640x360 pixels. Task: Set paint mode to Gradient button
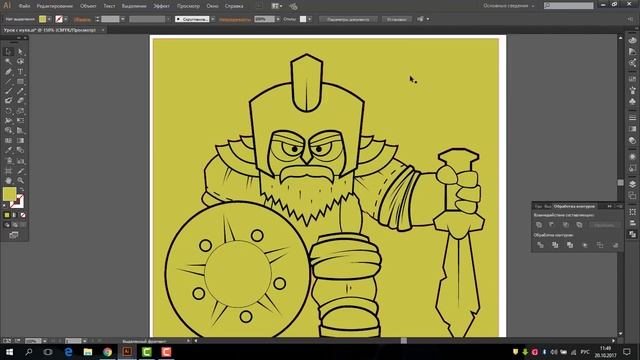pos(15,215)
